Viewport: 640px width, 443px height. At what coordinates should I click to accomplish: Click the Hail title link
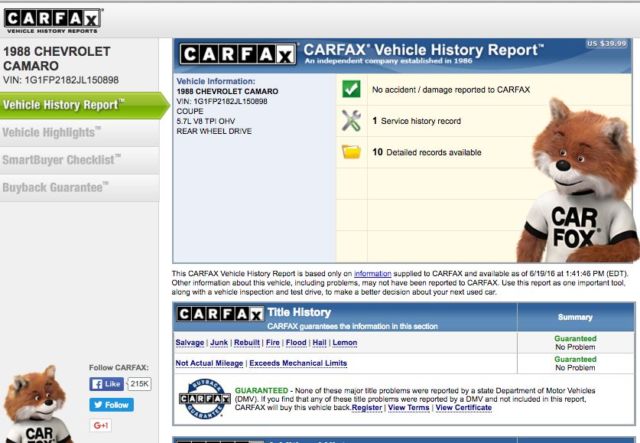319,343
